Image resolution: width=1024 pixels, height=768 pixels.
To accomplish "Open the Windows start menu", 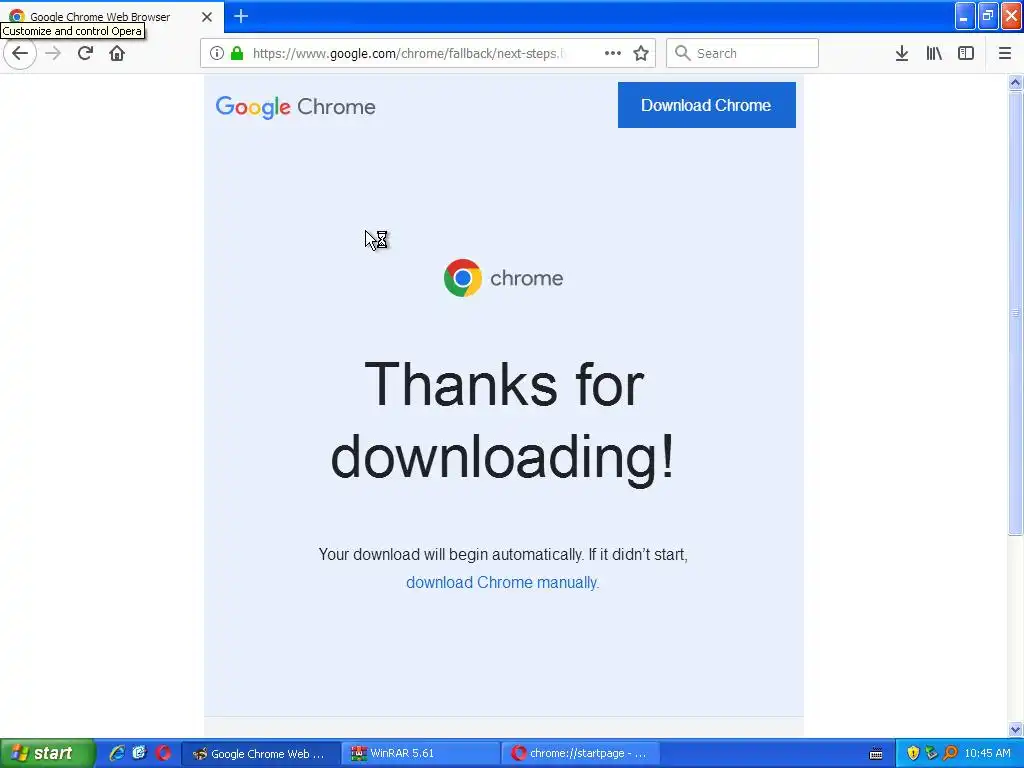I will click(47, 753).
